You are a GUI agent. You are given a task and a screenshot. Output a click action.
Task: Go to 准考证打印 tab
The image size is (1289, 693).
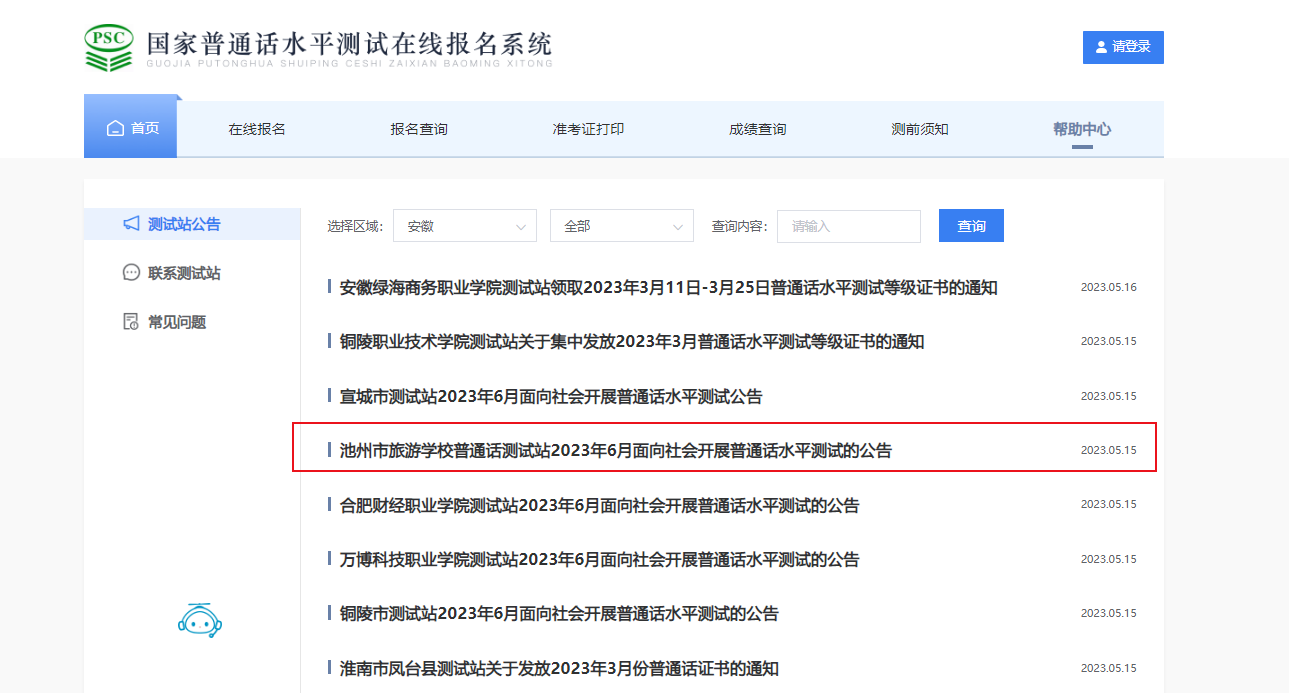pyautogui.click(x=588, y=129)
